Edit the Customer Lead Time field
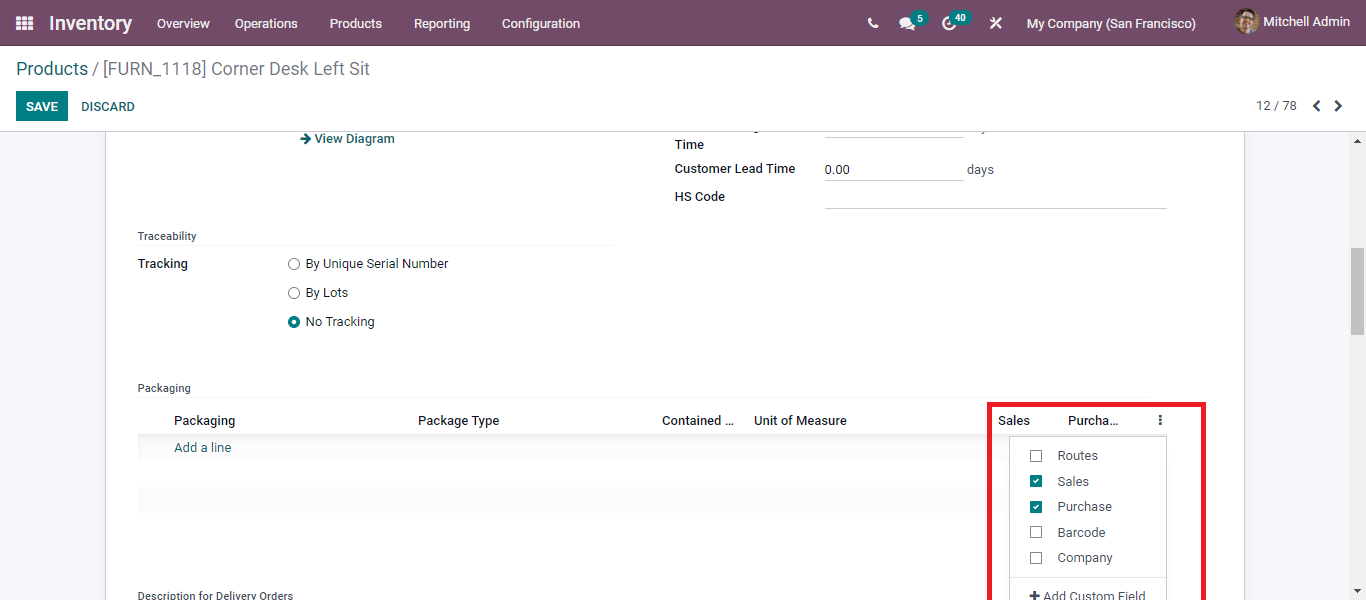Image resolution: width=1366 pixels, height=600 pixels. [894, 170]
